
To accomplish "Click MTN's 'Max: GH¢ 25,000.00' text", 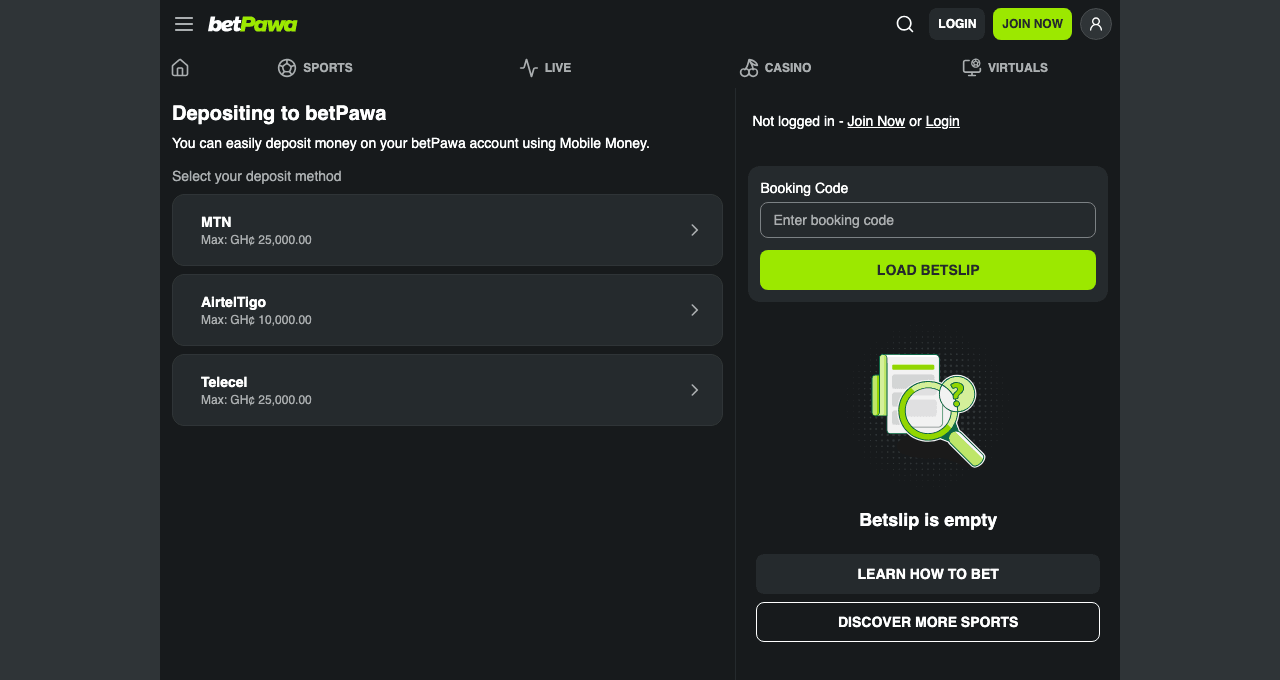I will [256, 240].
